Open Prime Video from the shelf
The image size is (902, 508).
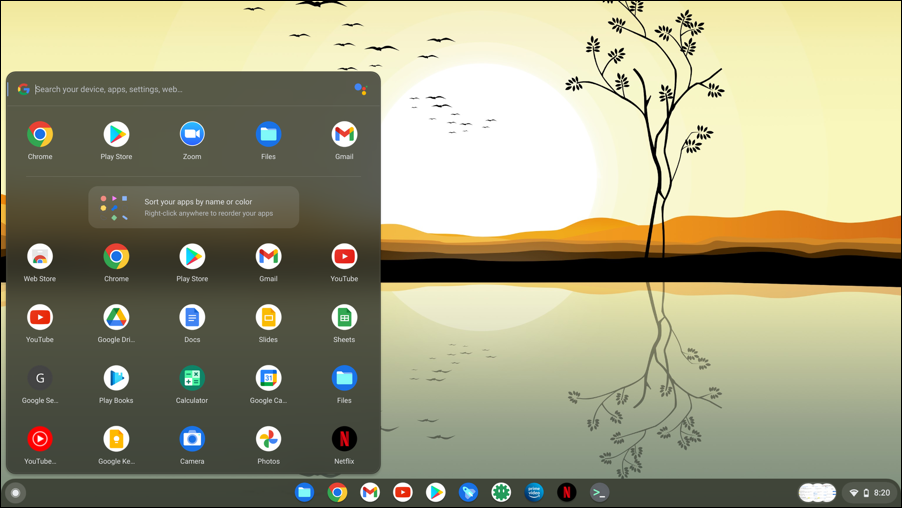[534, 492]
